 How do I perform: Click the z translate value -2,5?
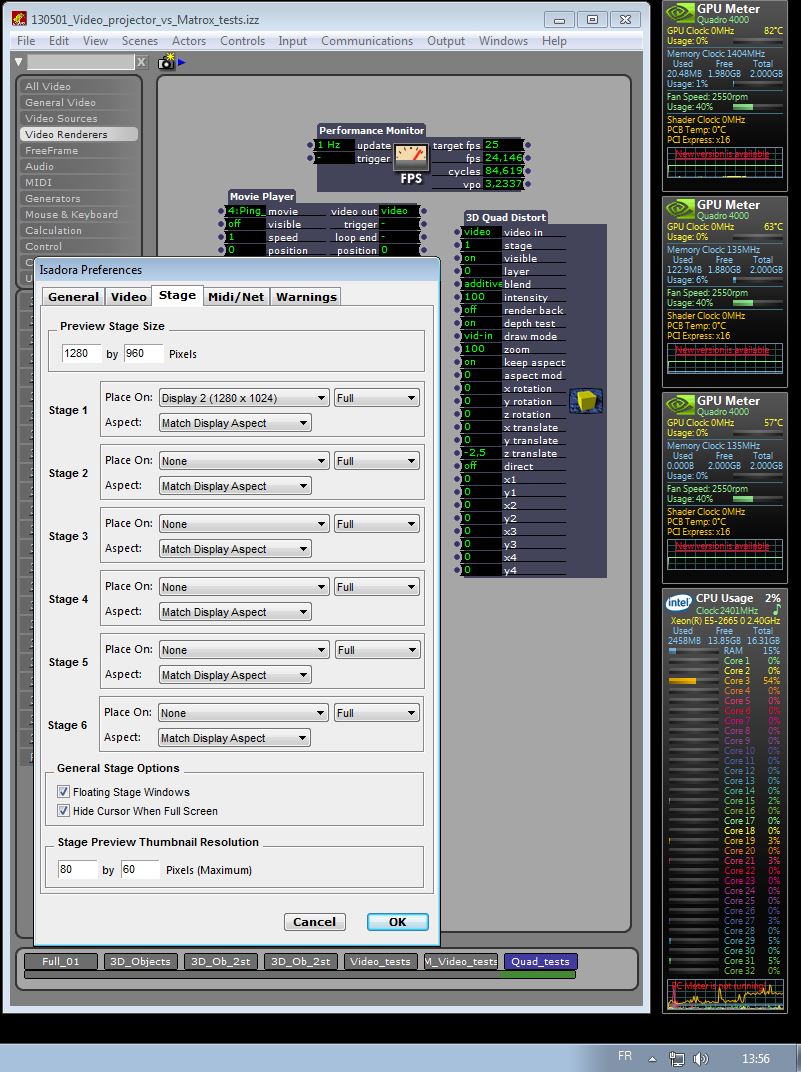point(483,453)
